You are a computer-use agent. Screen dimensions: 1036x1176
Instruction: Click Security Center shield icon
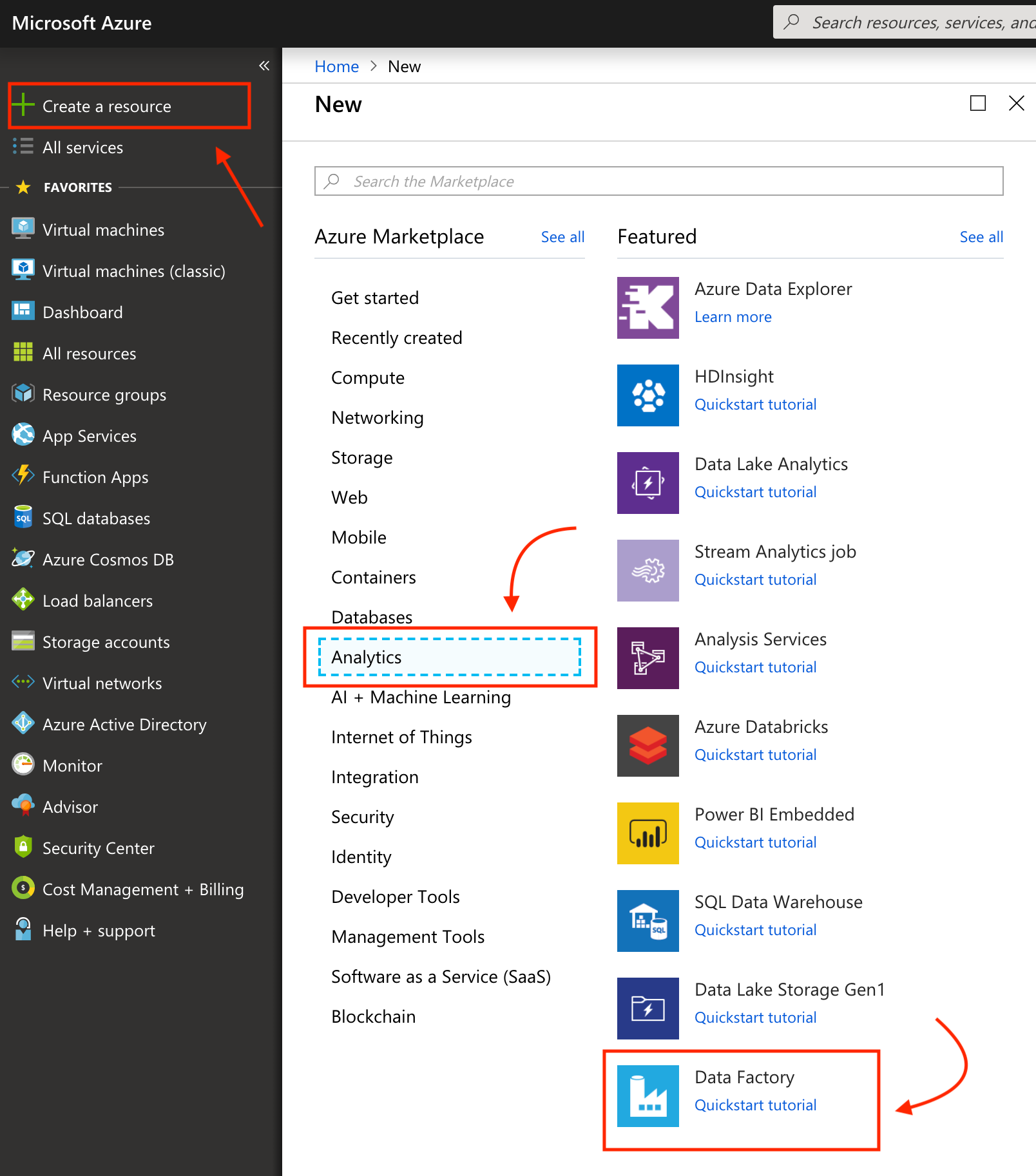coord(23,847)
